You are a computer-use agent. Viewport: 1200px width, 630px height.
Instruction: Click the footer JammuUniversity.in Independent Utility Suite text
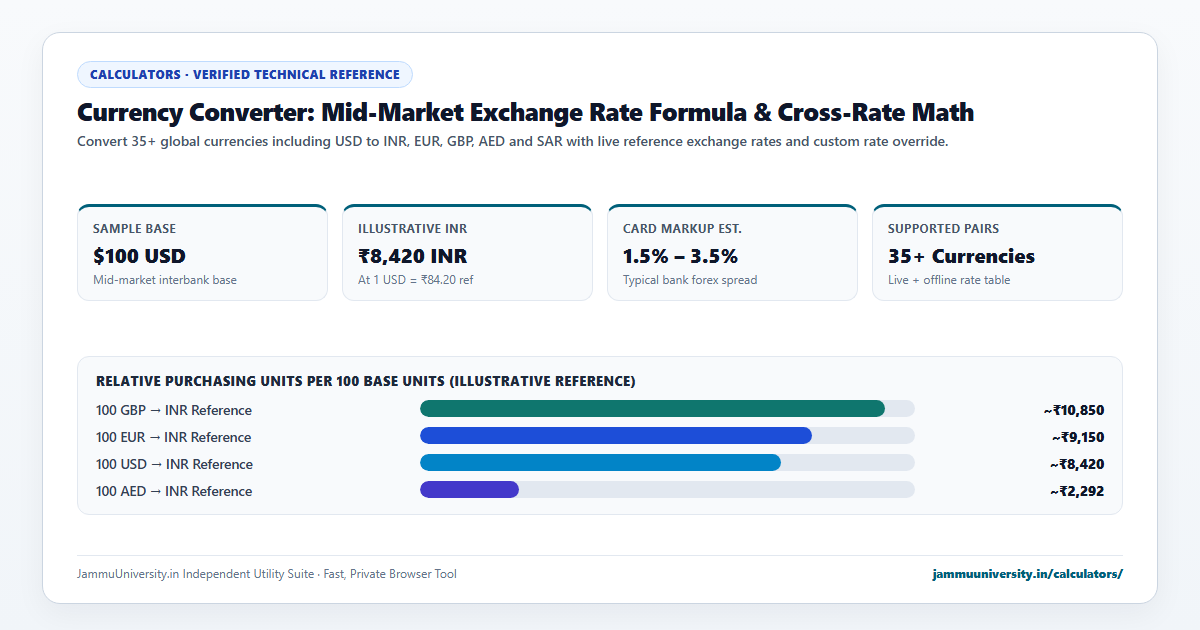click(267, 574)
